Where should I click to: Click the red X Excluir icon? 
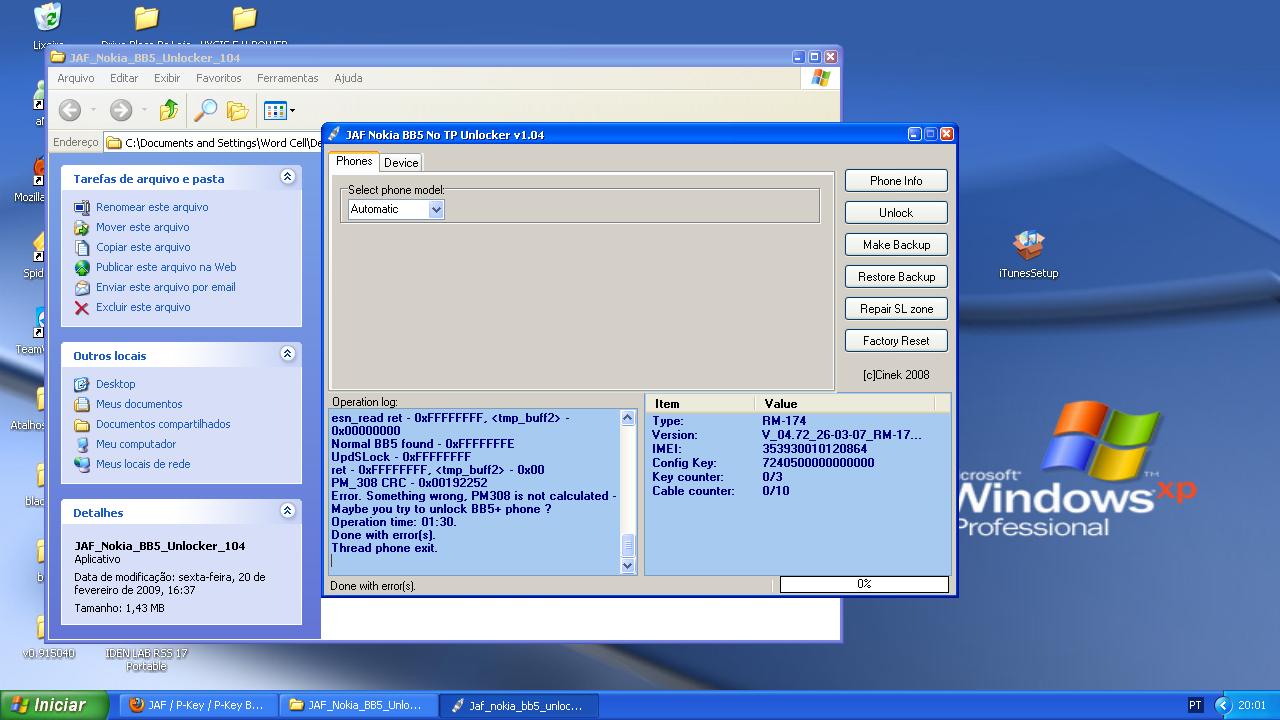click(x=82, y=308)
